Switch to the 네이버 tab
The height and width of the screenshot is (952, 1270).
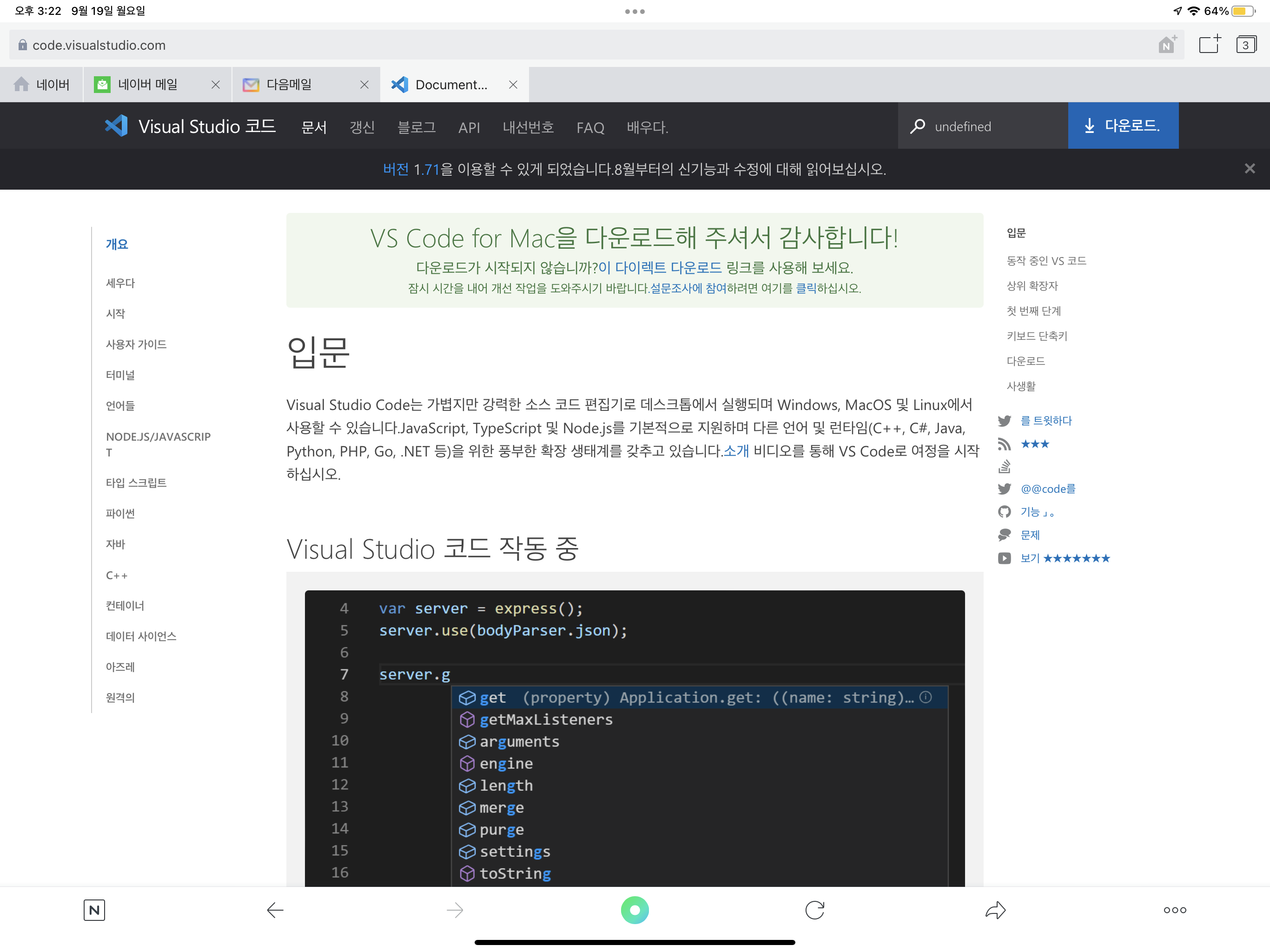pos(42,85)
